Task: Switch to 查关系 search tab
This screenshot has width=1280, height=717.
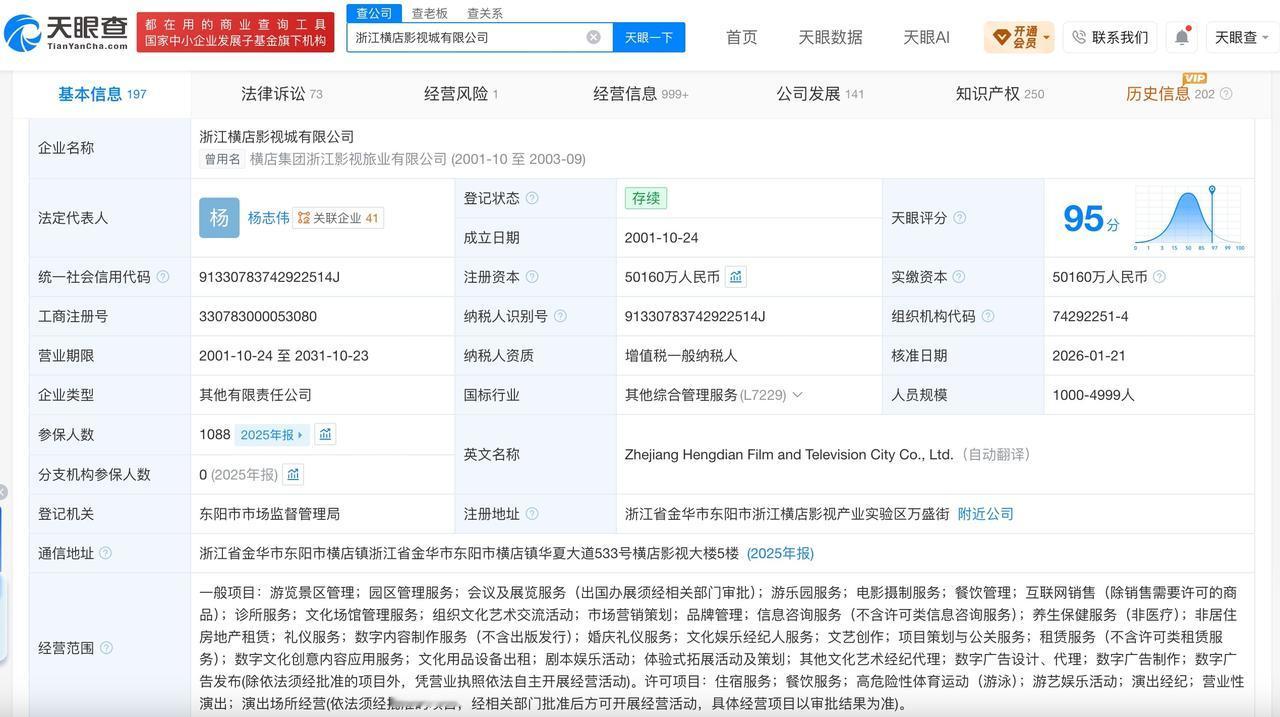Action: point(485,13)
